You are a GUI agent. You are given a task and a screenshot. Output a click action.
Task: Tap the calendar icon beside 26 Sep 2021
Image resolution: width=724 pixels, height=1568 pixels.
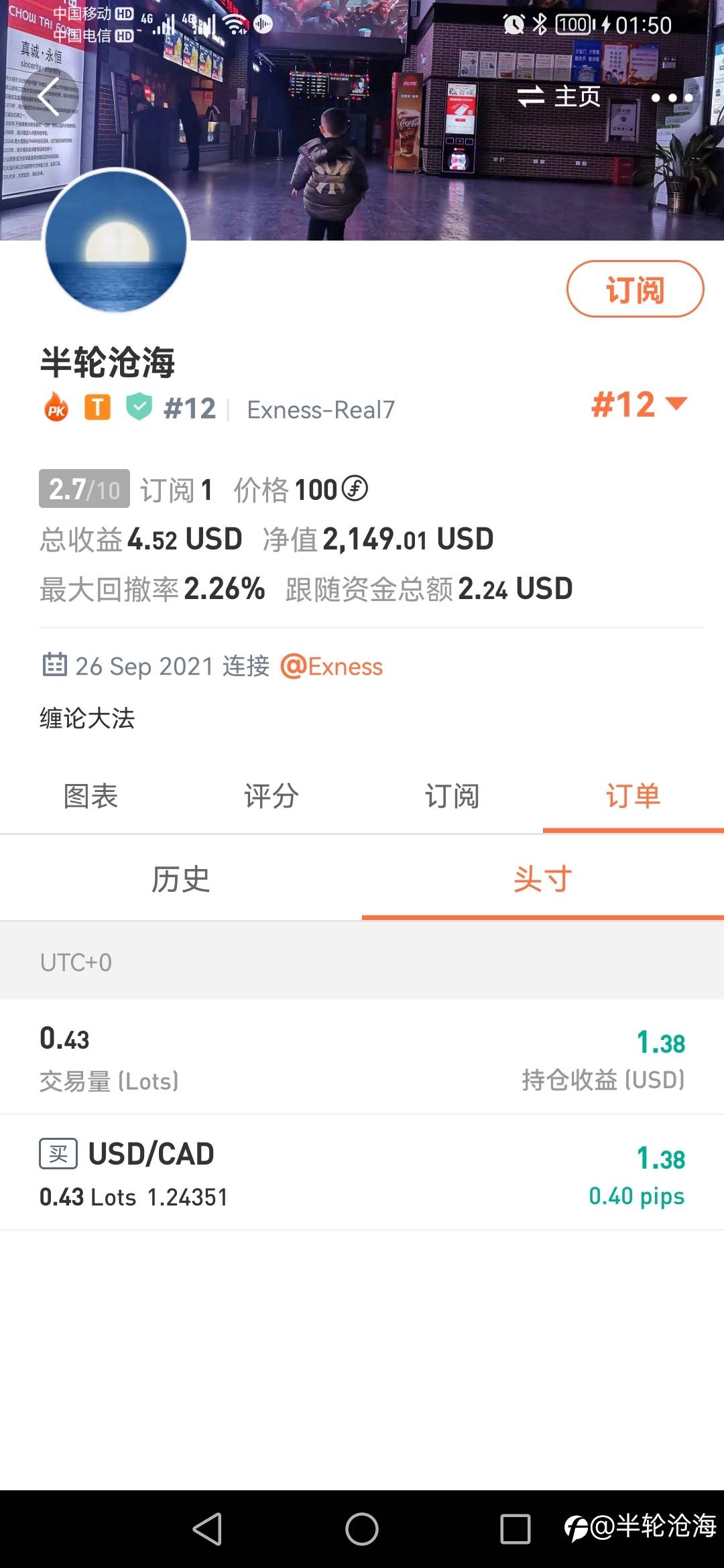click(54, 665)
